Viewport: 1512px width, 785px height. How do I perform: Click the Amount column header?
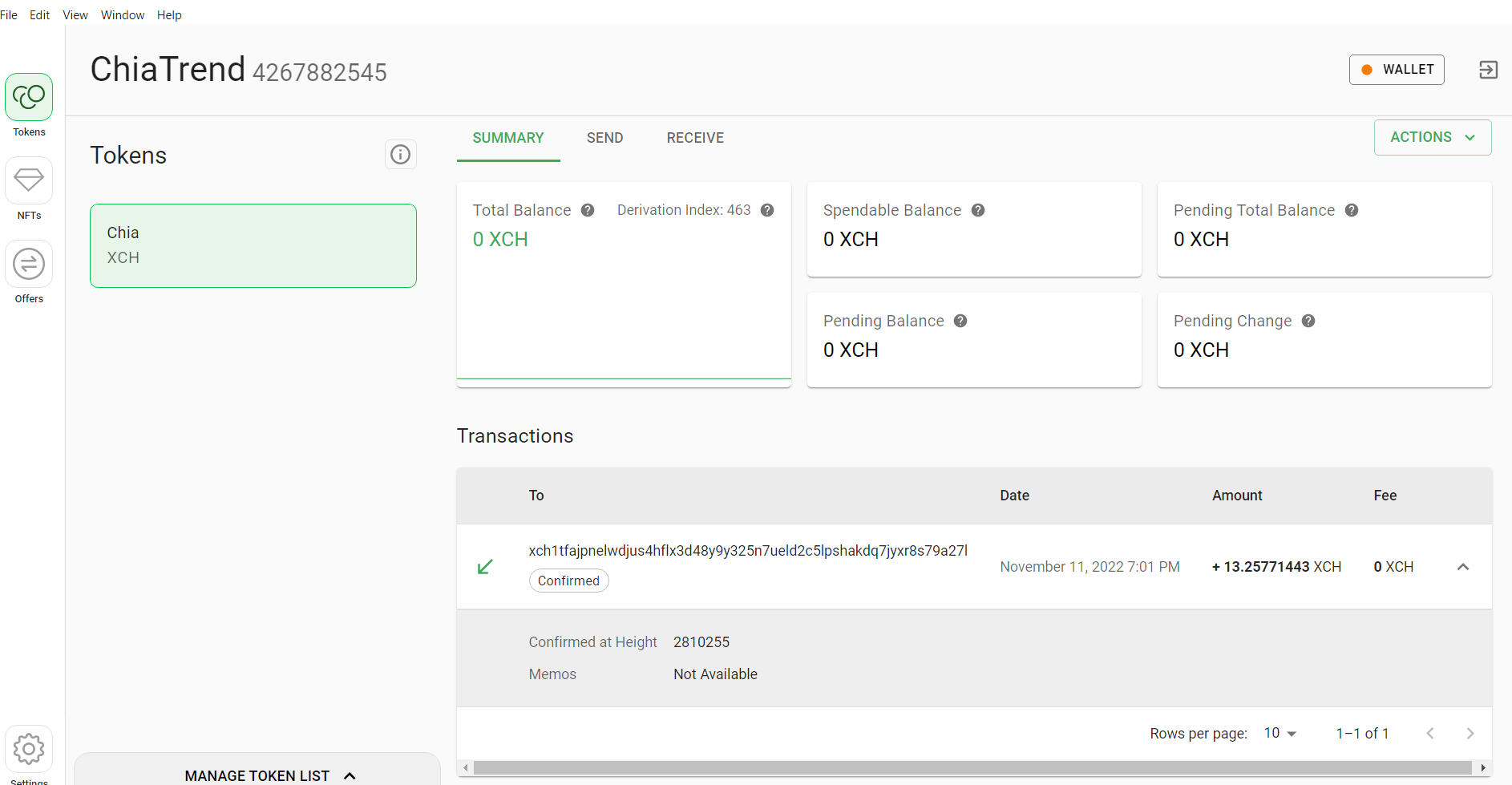coord(1237,496)
